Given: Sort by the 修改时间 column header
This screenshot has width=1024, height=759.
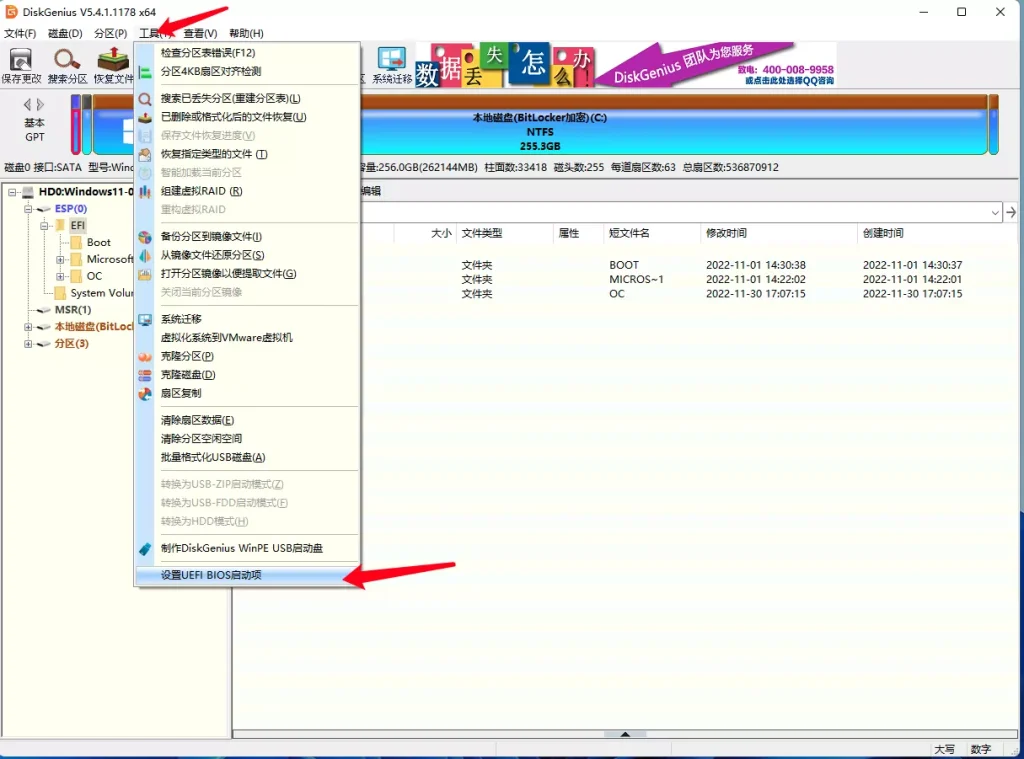Looking at the screenshot, I should [x=727, y=233].
